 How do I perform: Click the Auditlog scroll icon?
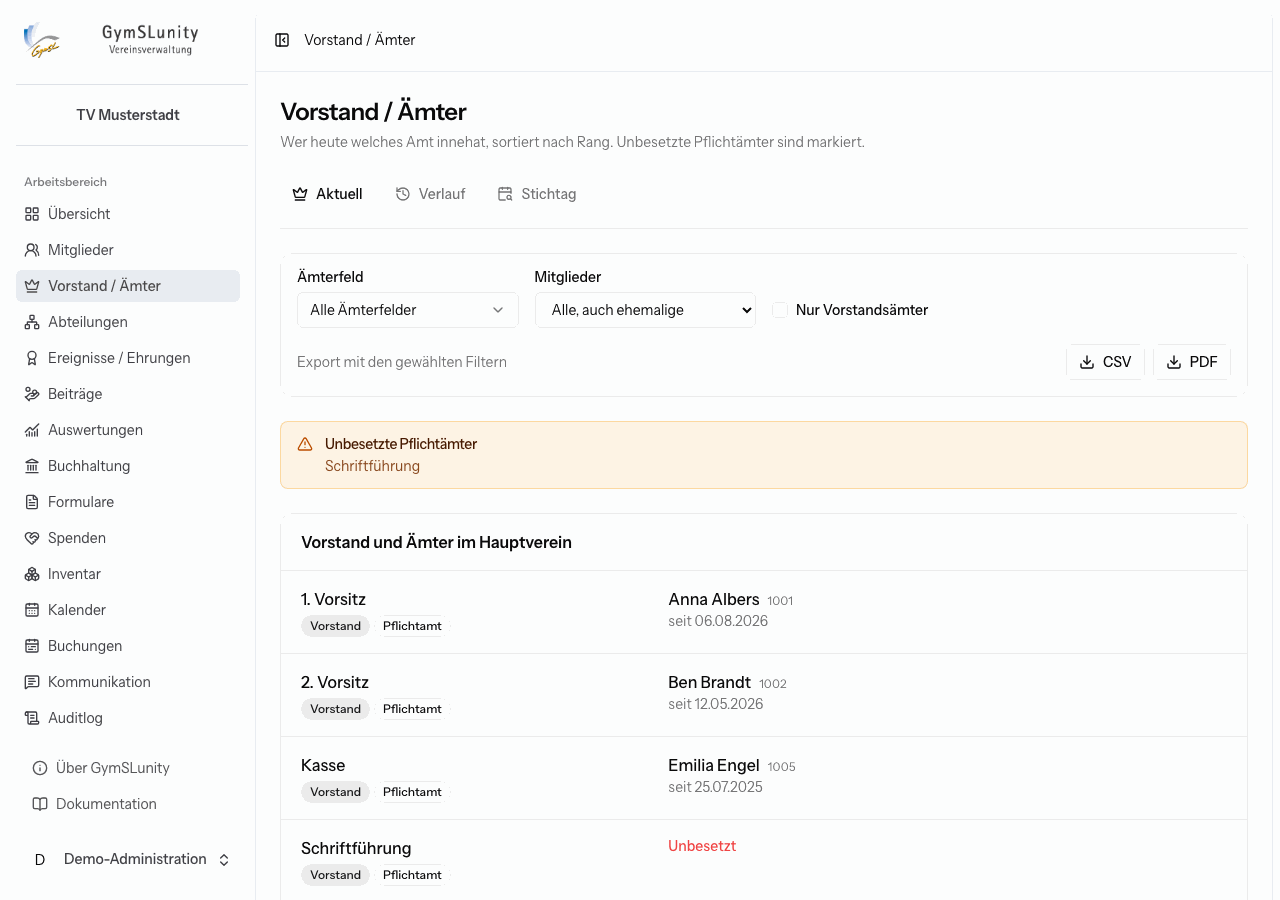(32, 718)
